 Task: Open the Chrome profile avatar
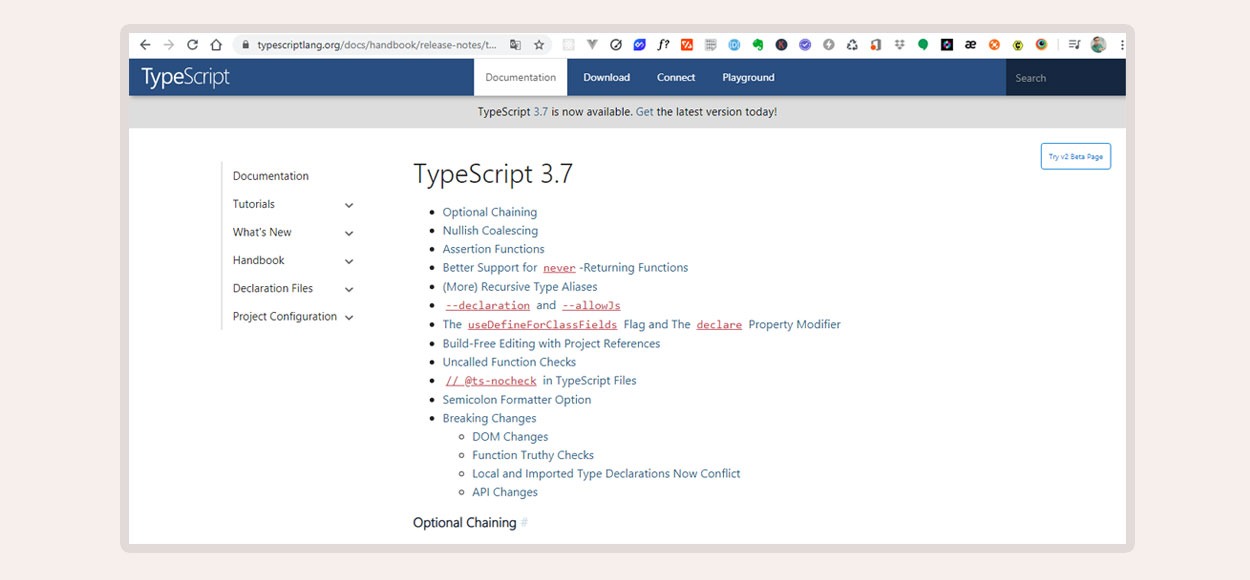coord(1098,45)
